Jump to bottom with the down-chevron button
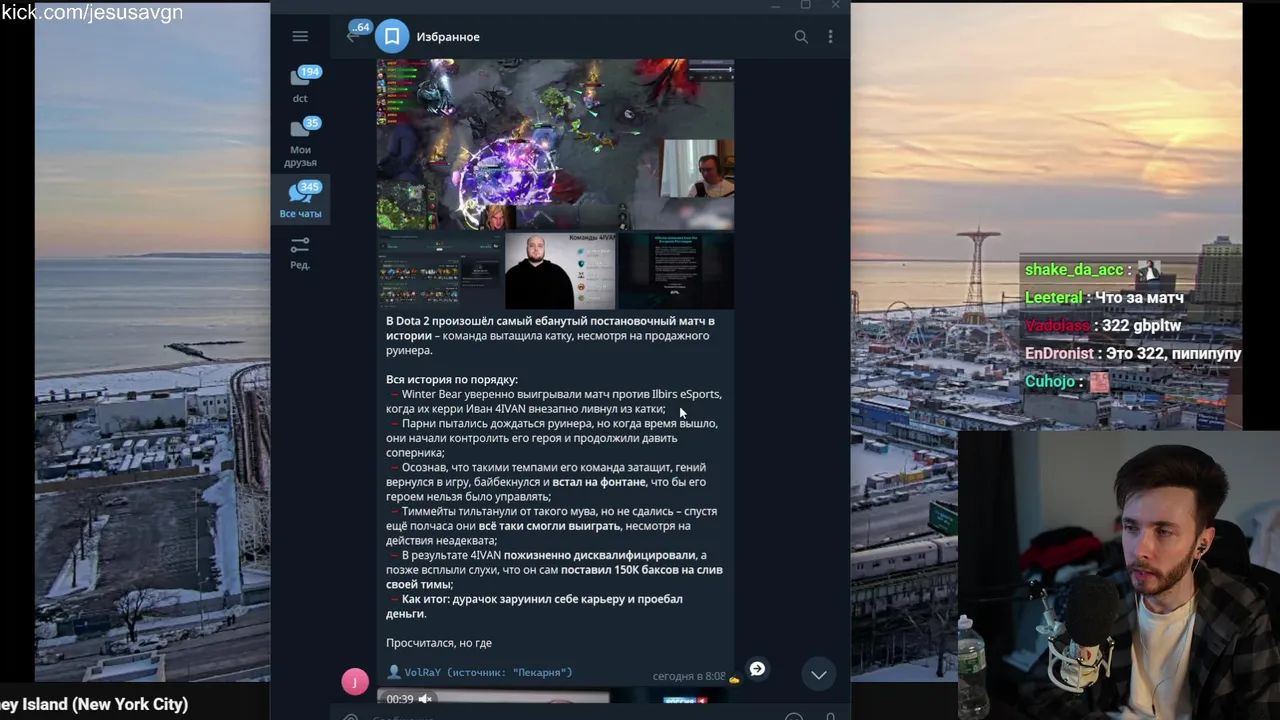 click(819, 675)
